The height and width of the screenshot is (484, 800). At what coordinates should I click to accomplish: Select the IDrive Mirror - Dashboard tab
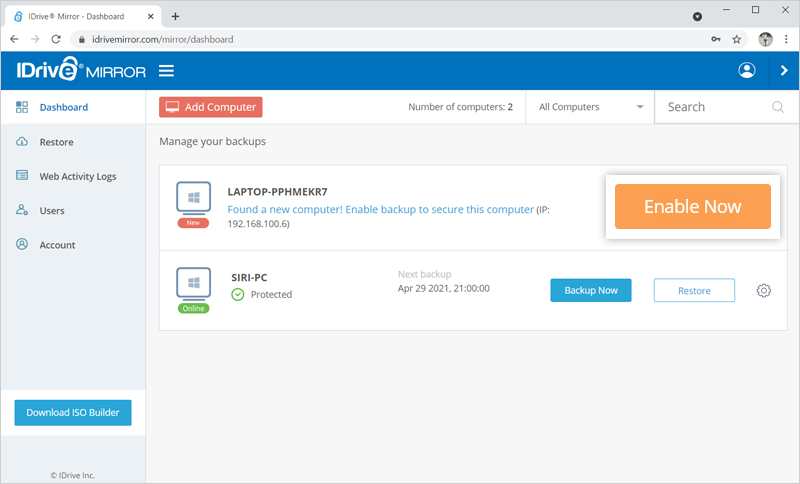(84, 16)
